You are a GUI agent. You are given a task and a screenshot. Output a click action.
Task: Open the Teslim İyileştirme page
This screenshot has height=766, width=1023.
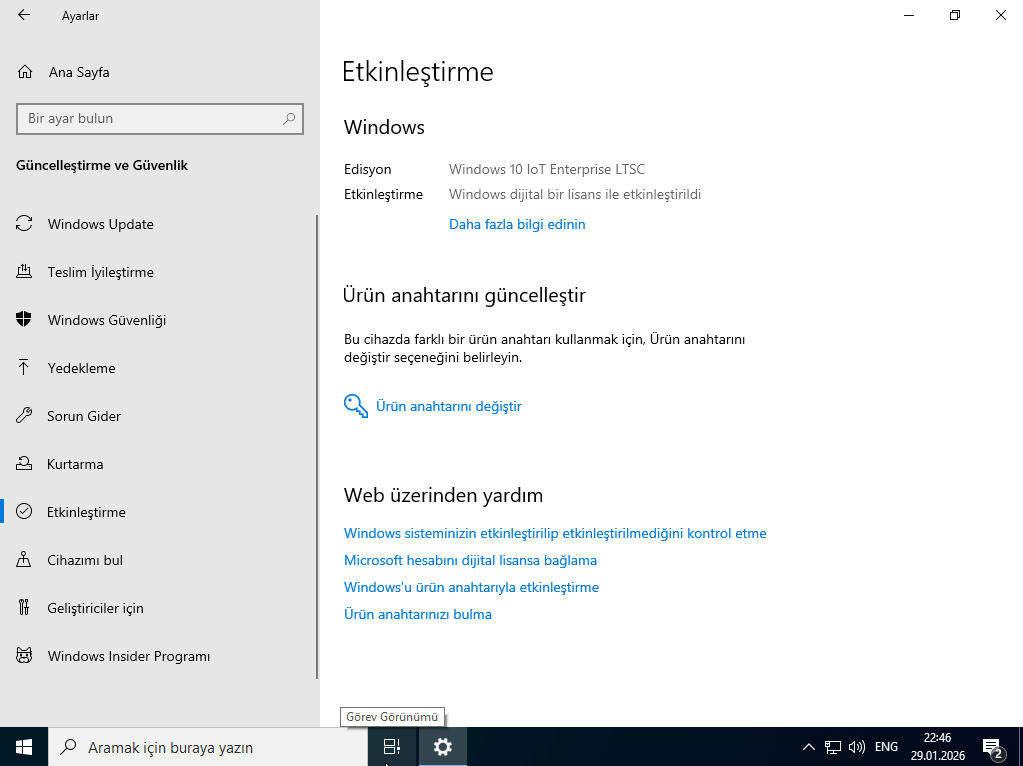pyautogui.click(x=159, y=272)
